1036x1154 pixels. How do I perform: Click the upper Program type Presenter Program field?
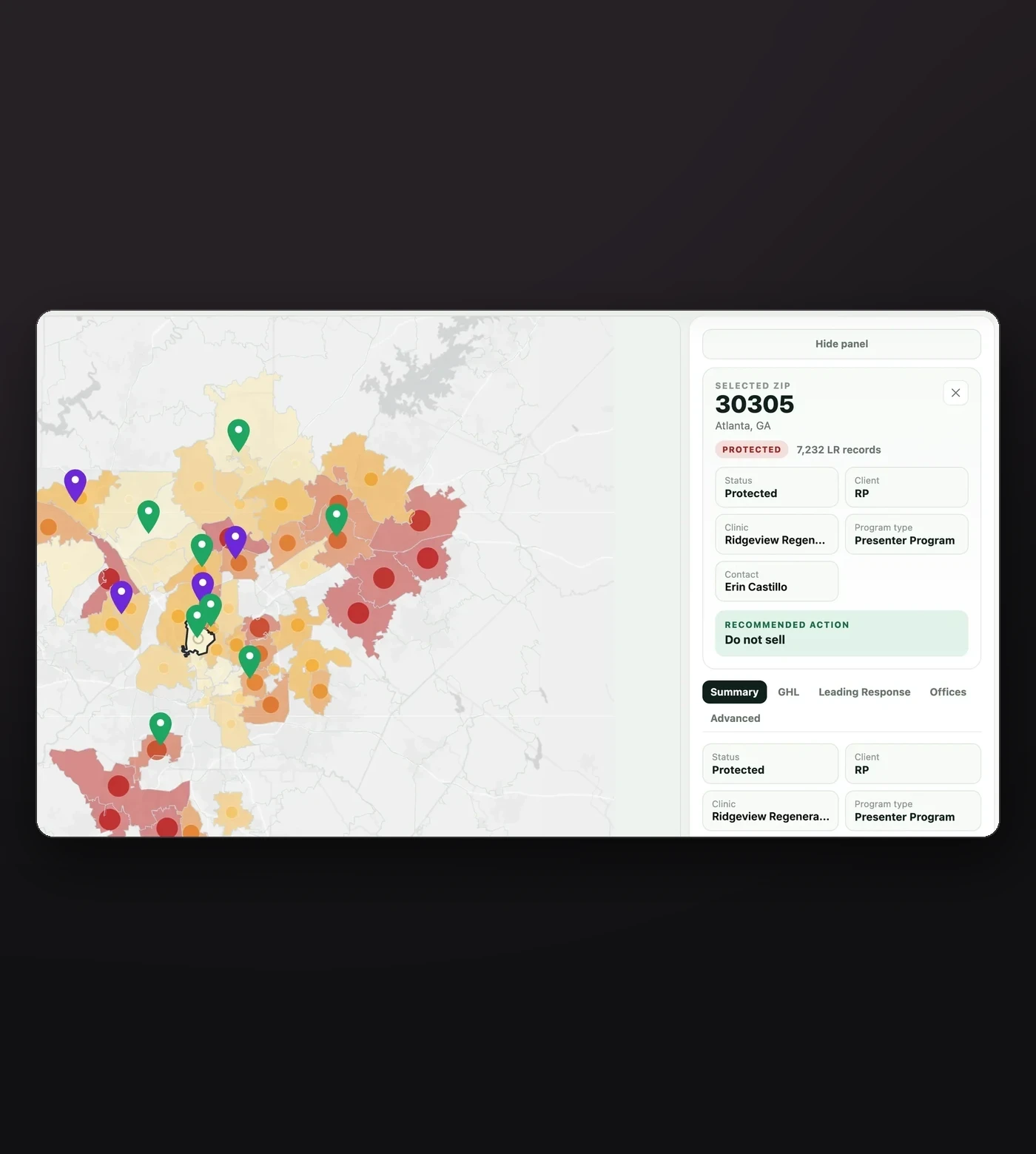[x=906, y=534]
